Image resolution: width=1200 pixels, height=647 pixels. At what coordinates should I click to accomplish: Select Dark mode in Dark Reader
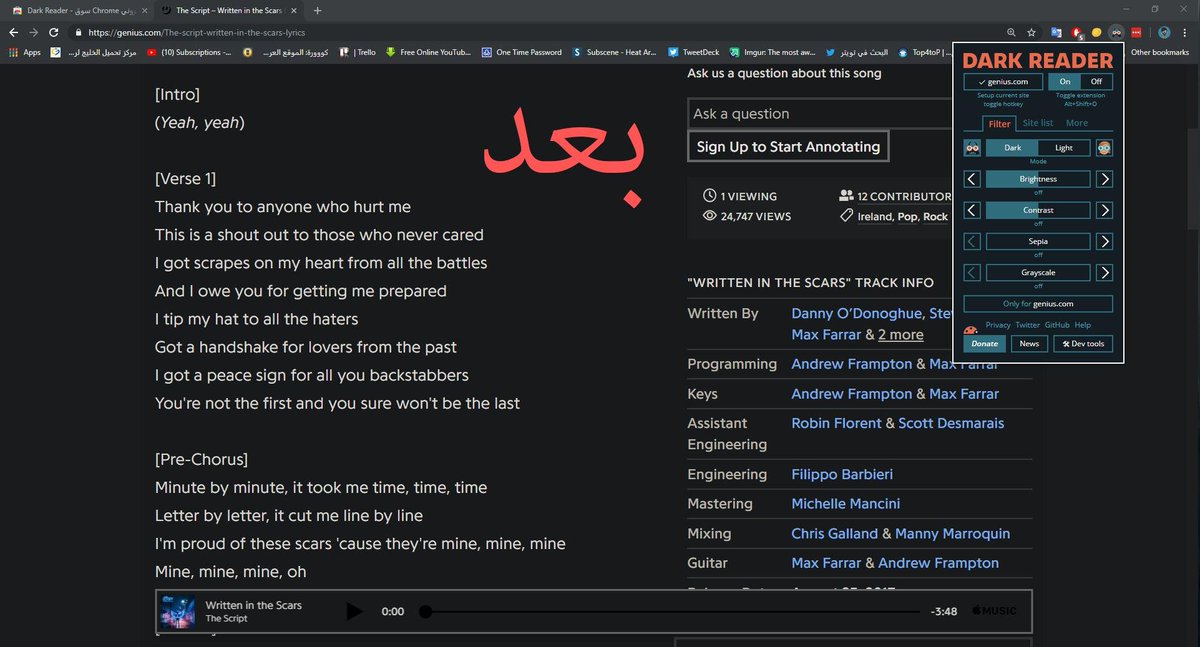[x=1013, y=148]
